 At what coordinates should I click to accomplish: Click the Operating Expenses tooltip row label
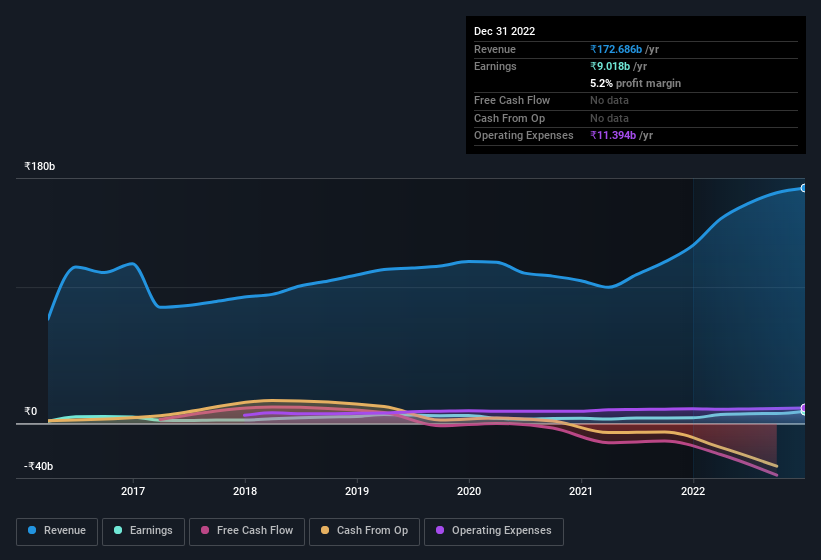point(524,136)
